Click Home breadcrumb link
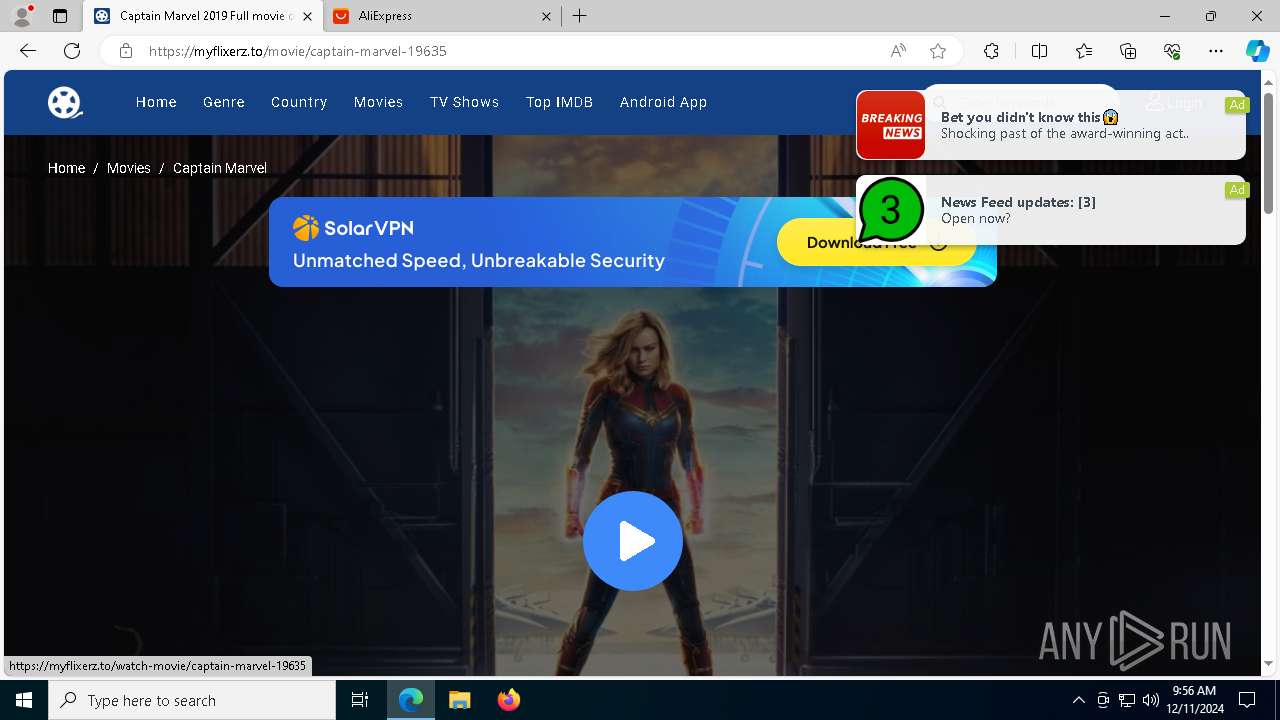1280x720 pixels. [x=66, y=168]
